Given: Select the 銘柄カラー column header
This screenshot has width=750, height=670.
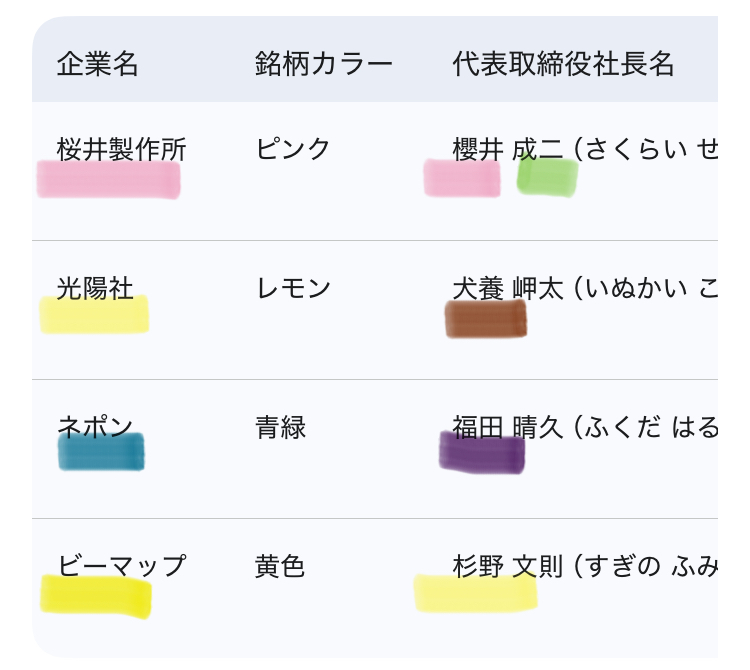Looking at the screenshot, I should [x=323, y=65].
